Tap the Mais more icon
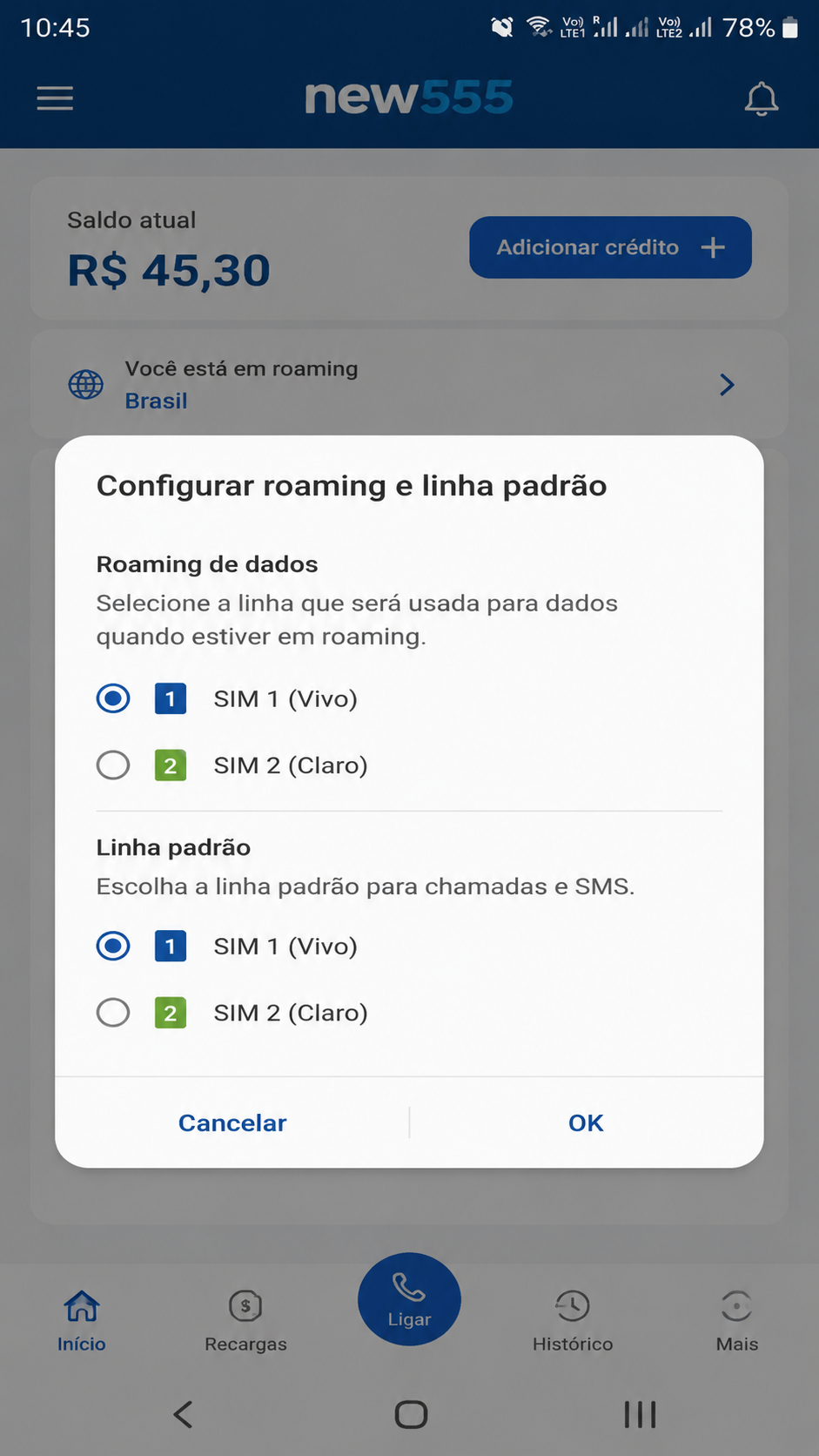This screenshot has width=819, height=1456. point(736,1305)
